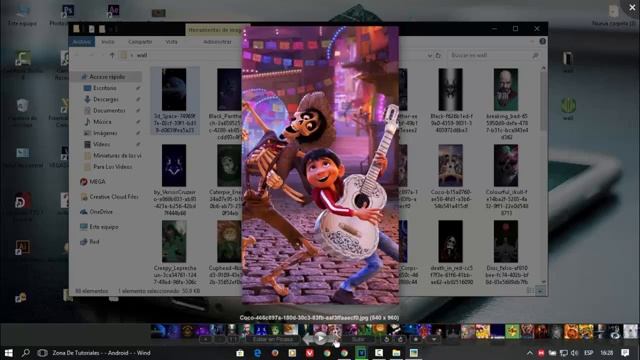Image resolution: width=640 pixels, height=360 pixels.
Task: Close the Picasa photo viewer overlay
Action: point(632,7)
